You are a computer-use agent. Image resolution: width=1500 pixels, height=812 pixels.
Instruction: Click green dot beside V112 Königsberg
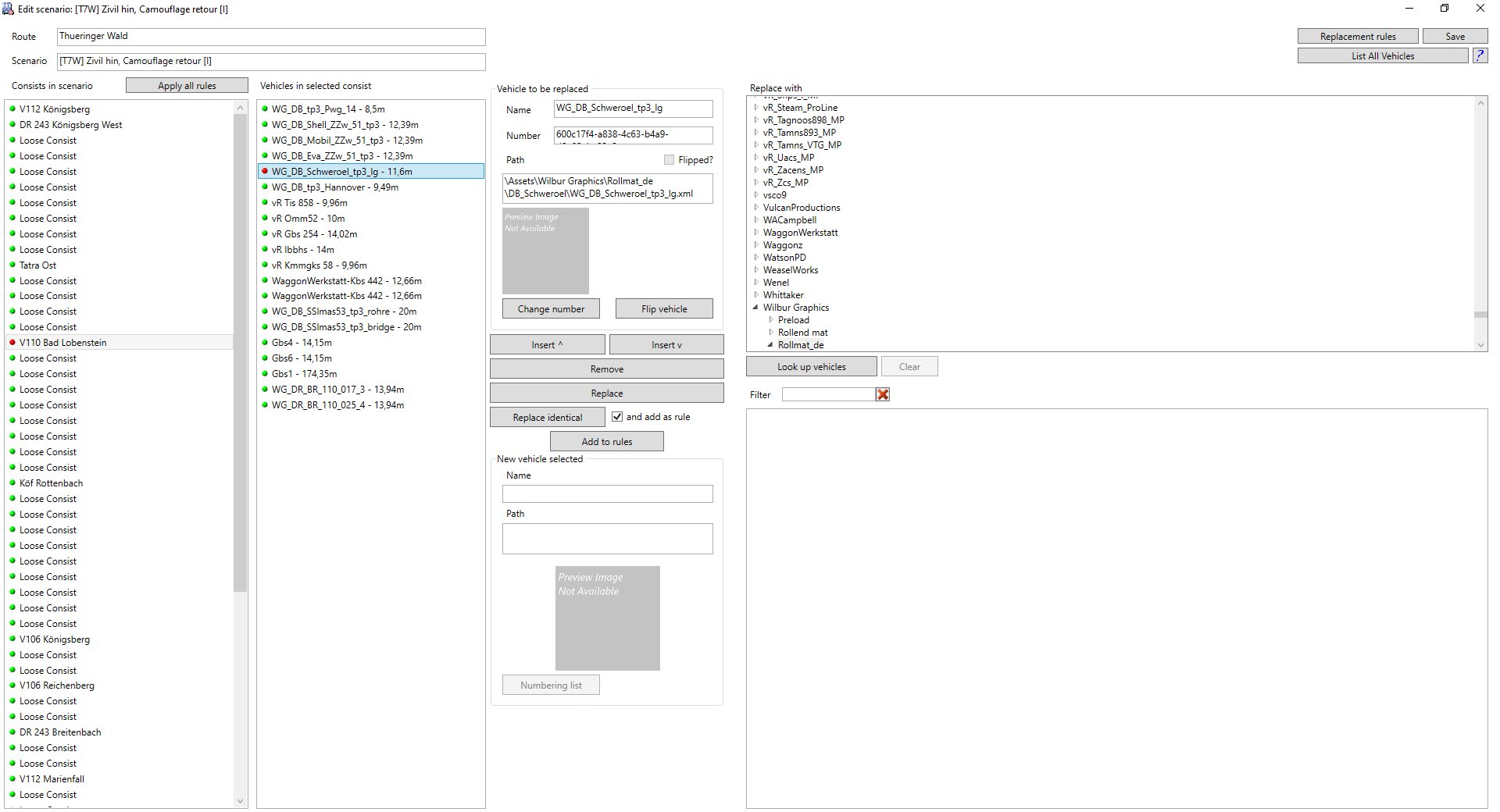(x=12, y=109)
